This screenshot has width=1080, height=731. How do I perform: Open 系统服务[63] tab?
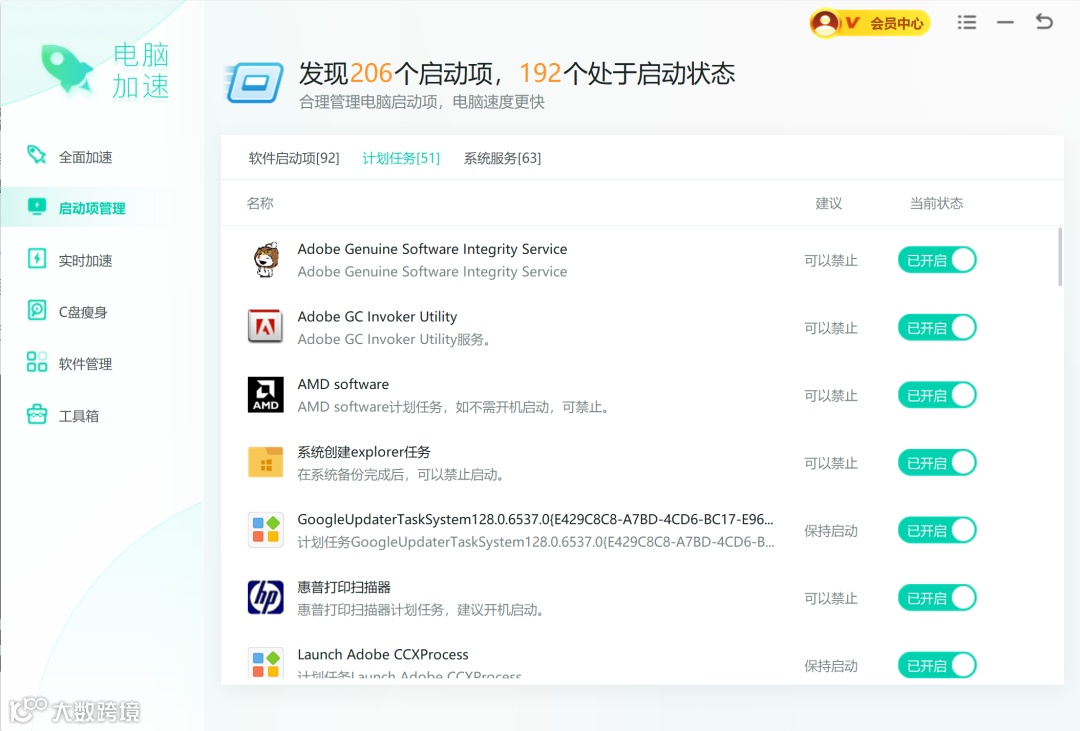pyautogui.click(x=502, y=158)
